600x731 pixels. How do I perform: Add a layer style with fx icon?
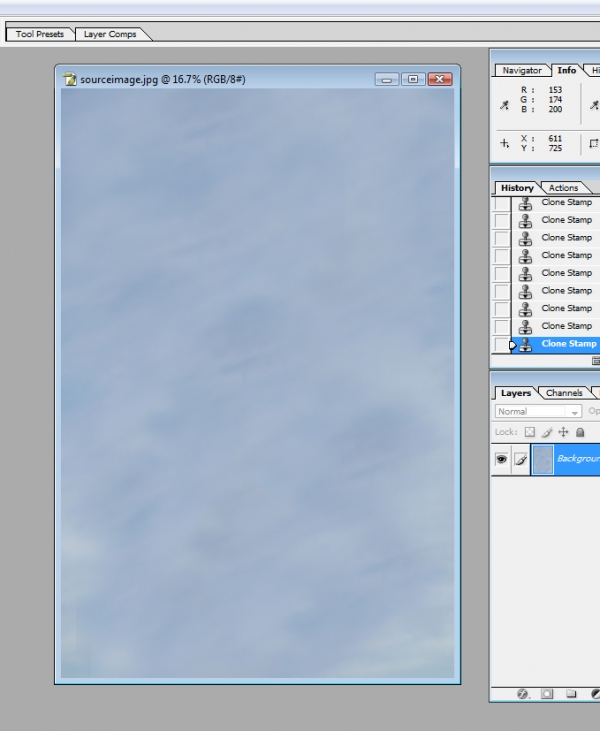523,694
